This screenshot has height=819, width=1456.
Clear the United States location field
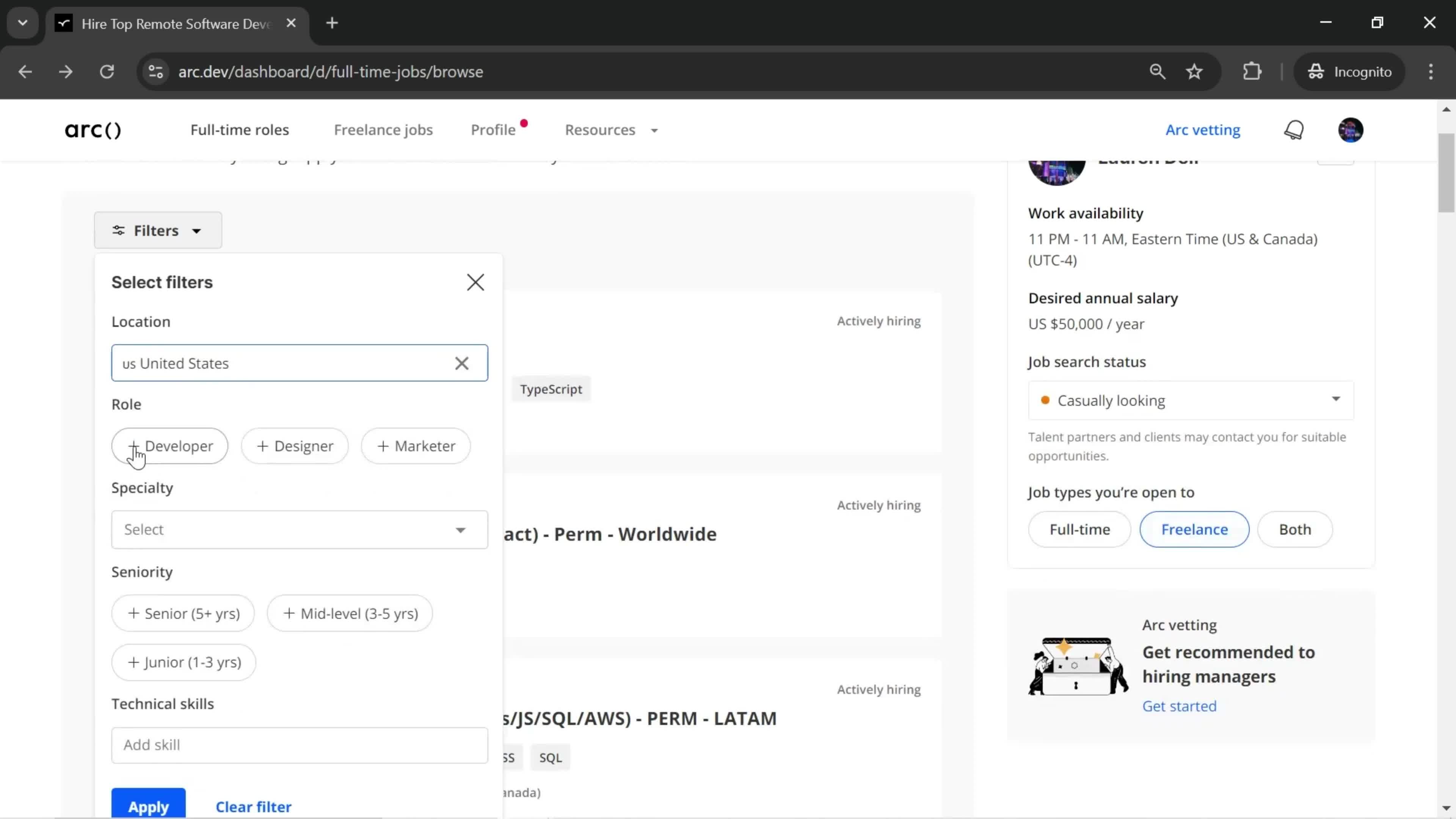[x=462, y=364]
